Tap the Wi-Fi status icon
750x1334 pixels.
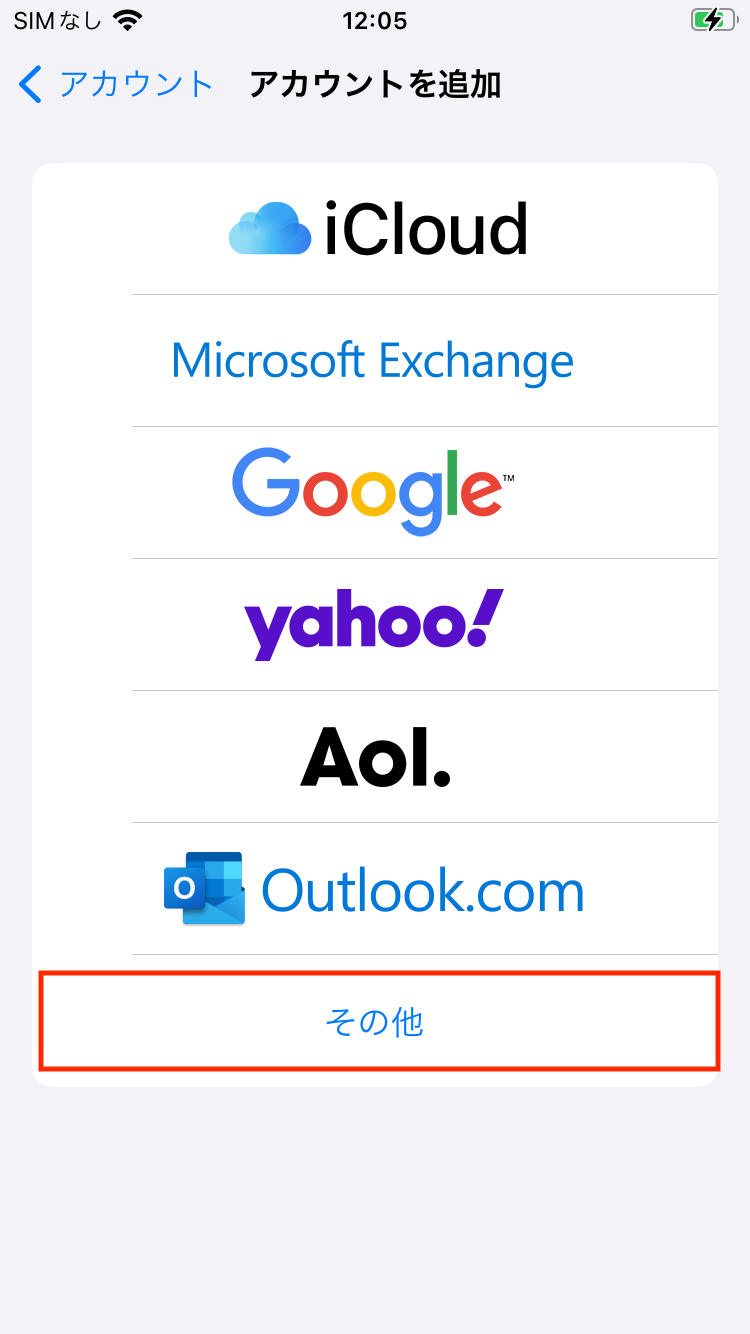tap(128, 20)
